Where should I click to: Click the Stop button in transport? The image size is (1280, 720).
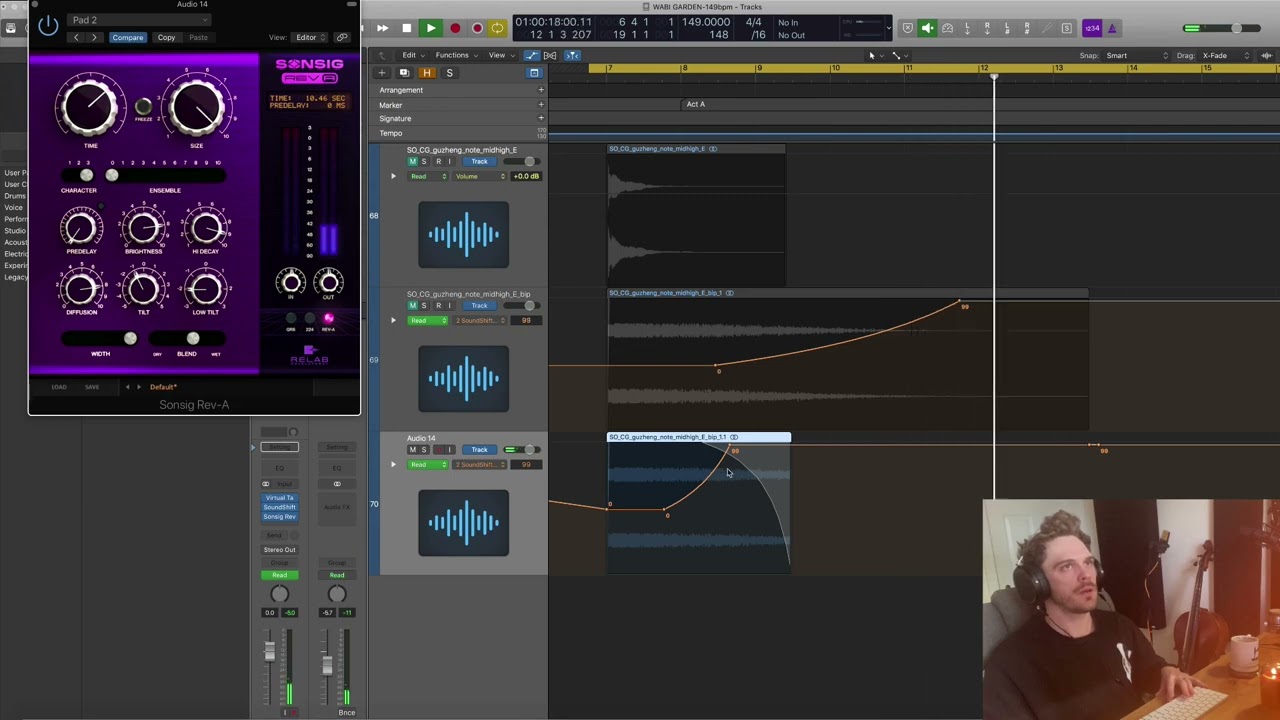(x=406, y=28)
